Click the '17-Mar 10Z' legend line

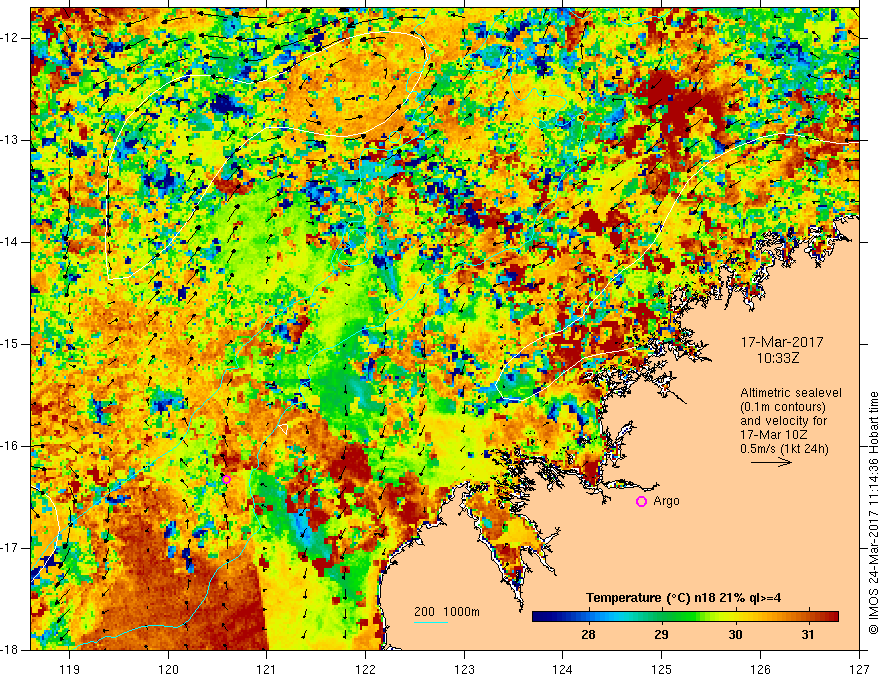pos(772,435)
